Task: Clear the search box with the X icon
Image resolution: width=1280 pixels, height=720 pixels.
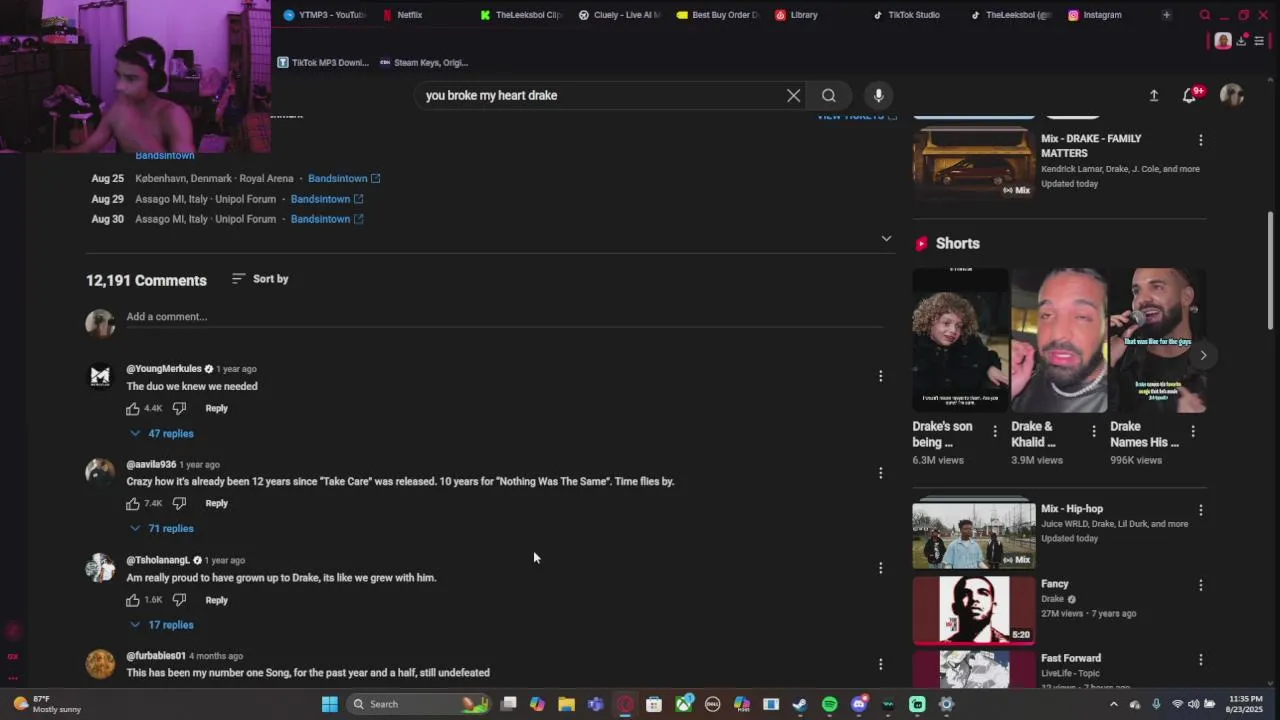Action: [793, 95]
